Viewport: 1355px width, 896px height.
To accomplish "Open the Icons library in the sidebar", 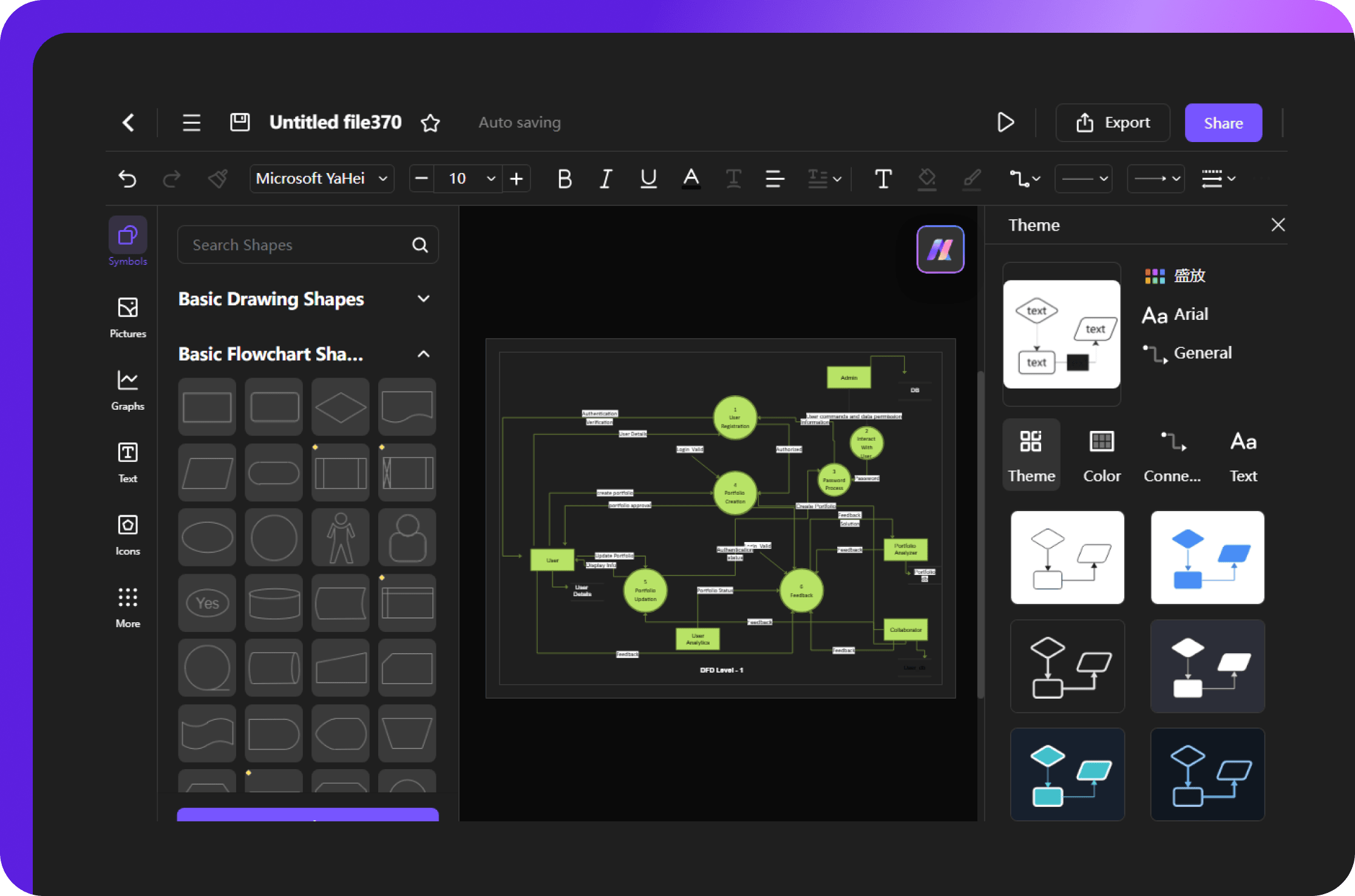I will [127, 534].
